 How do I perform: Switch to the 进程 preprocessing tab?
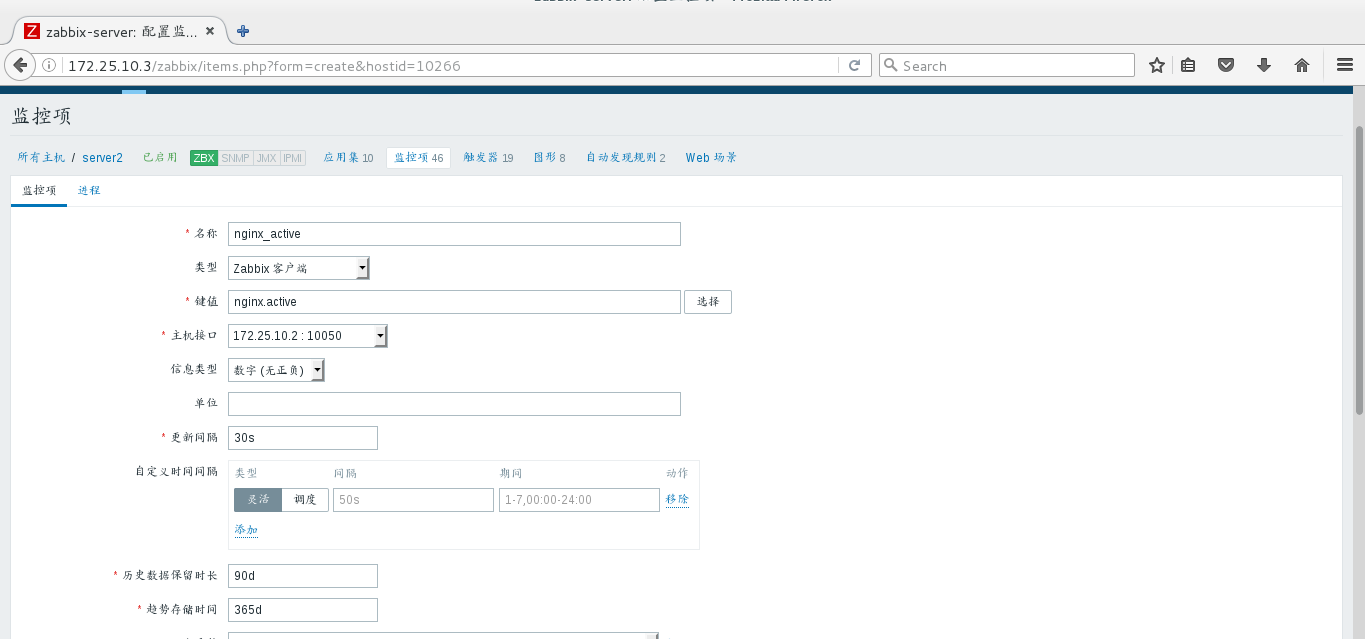coord(89,190)
